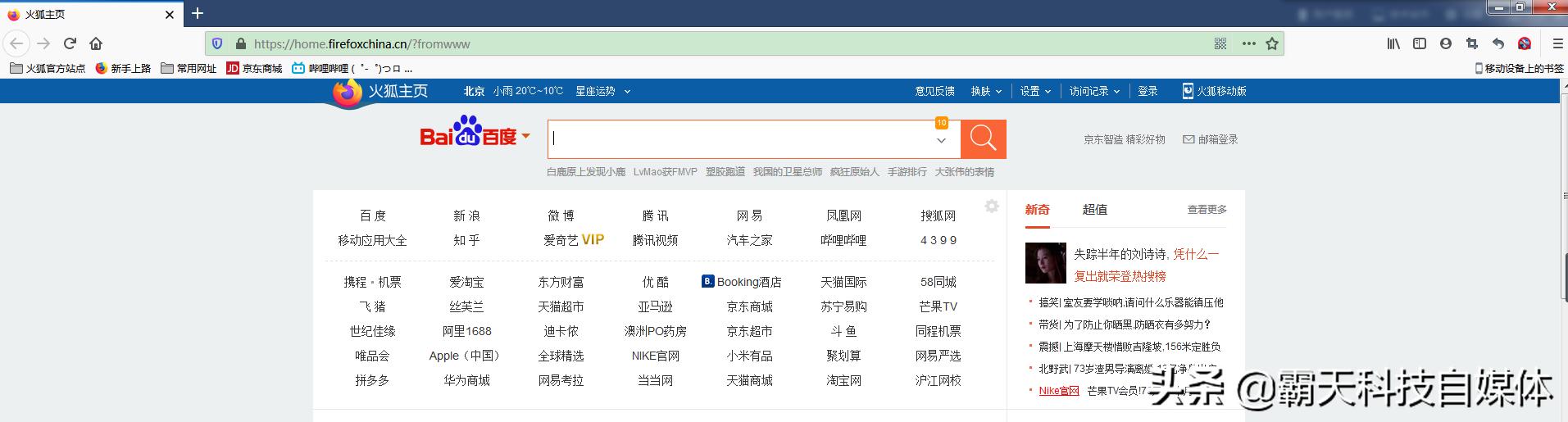Click 登录 in the blue header
This screenshot has height=422, width=1568.
[1148, 91]
